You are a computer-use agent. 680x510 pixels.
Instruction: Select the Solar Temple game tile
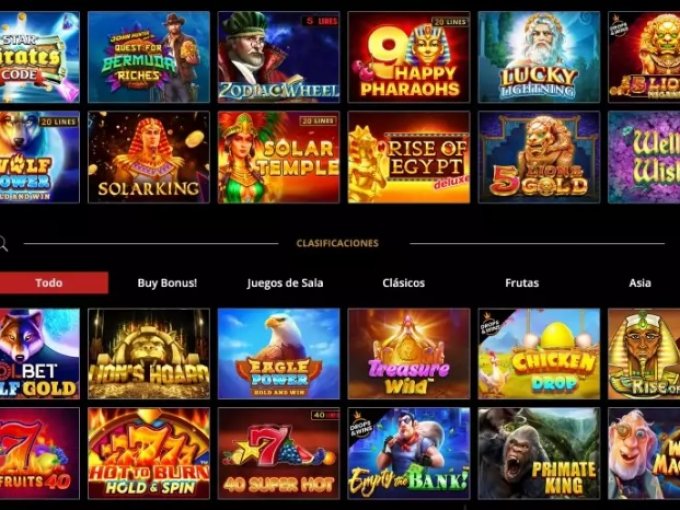tap(279, 157)
